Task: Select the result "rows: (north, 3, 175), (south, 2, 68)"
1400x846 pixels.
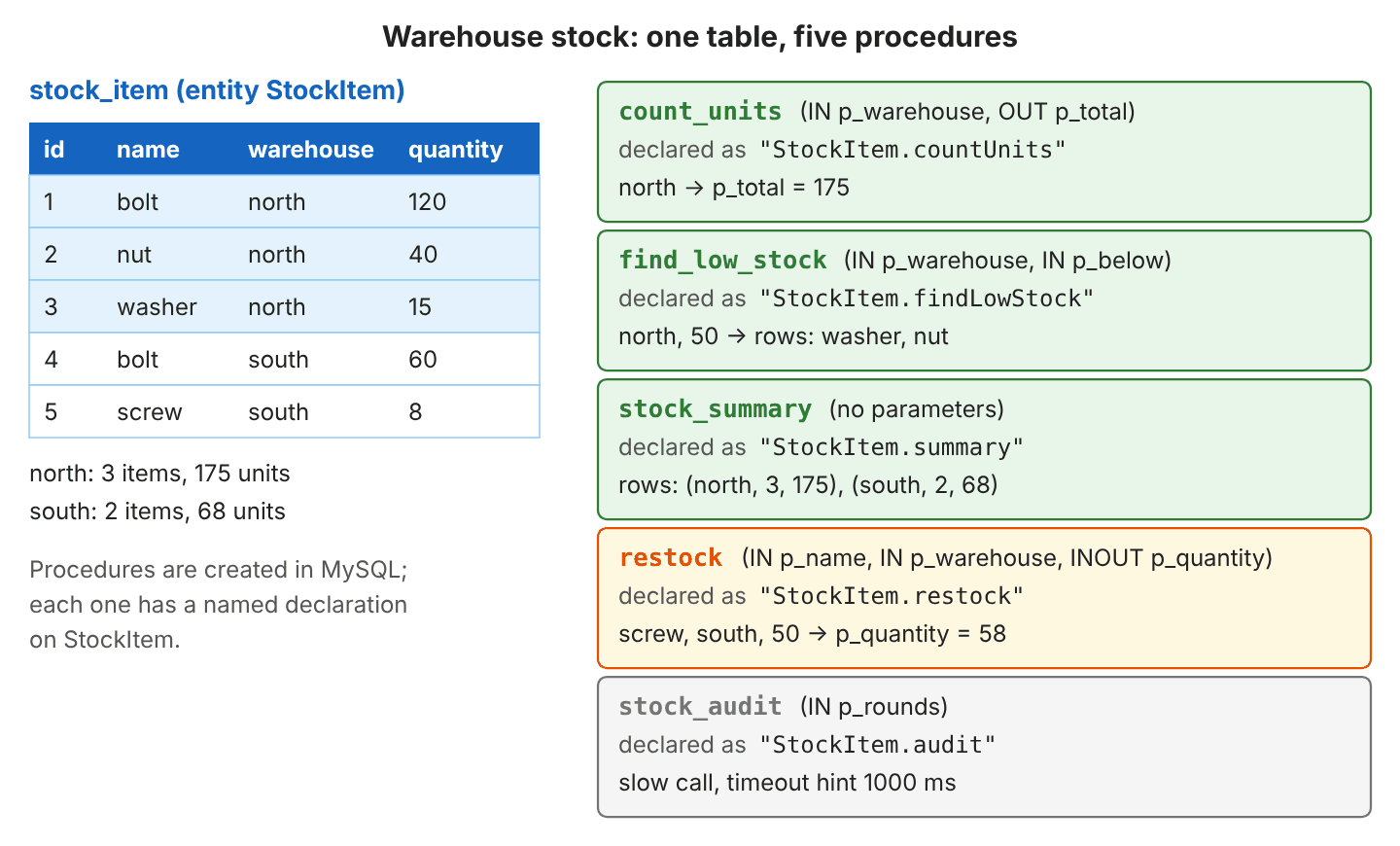Action: tap(809, 485)
